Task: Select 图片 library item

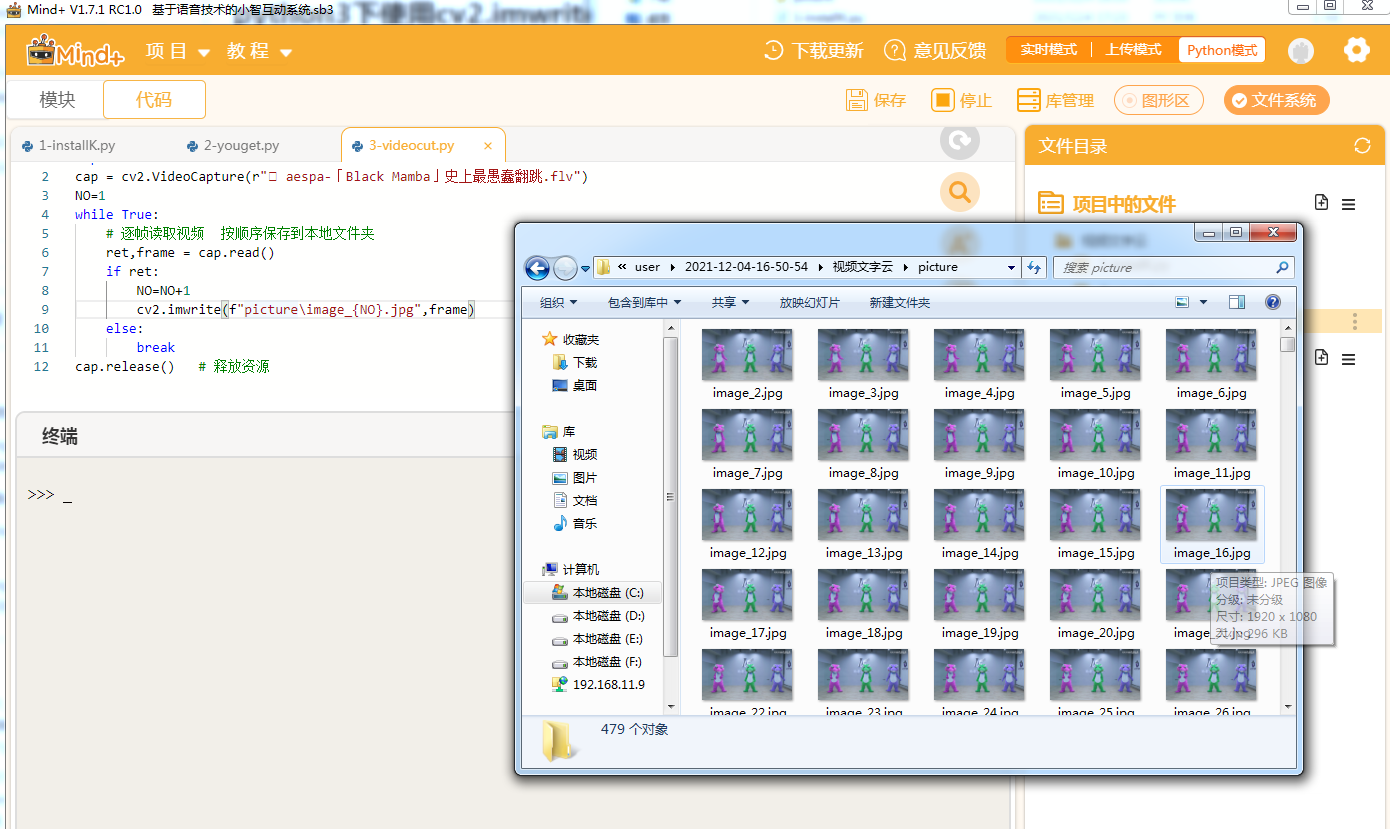Action: [575, 477]
